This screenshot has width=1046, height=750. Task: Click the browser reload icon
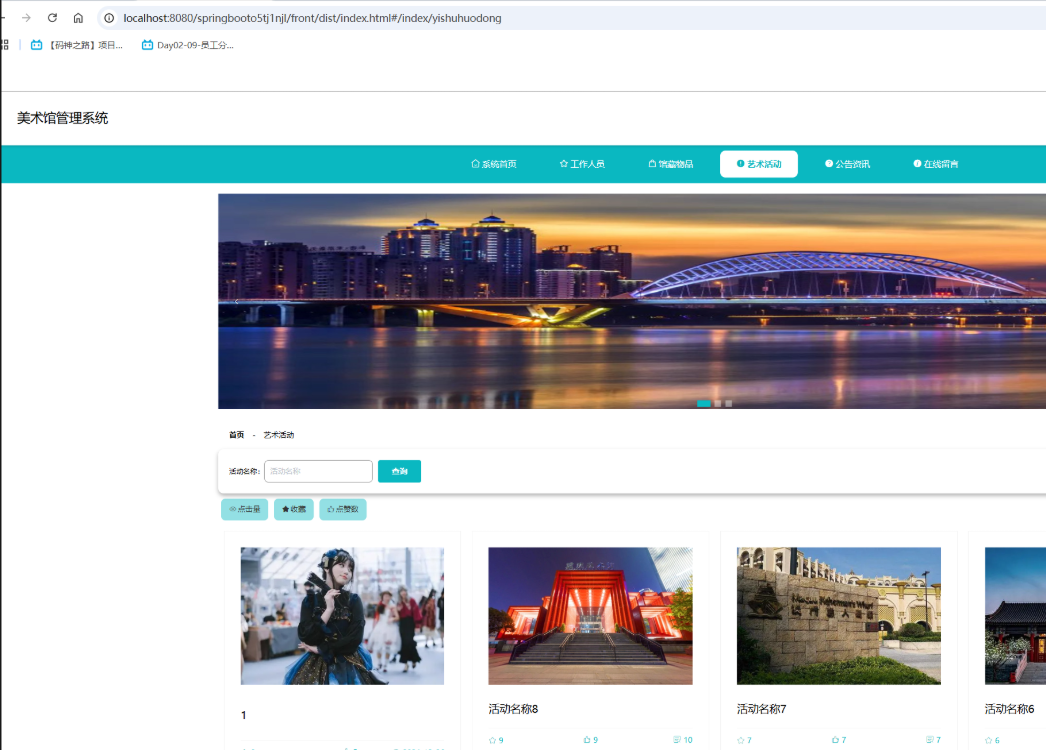tap(52, 18)
